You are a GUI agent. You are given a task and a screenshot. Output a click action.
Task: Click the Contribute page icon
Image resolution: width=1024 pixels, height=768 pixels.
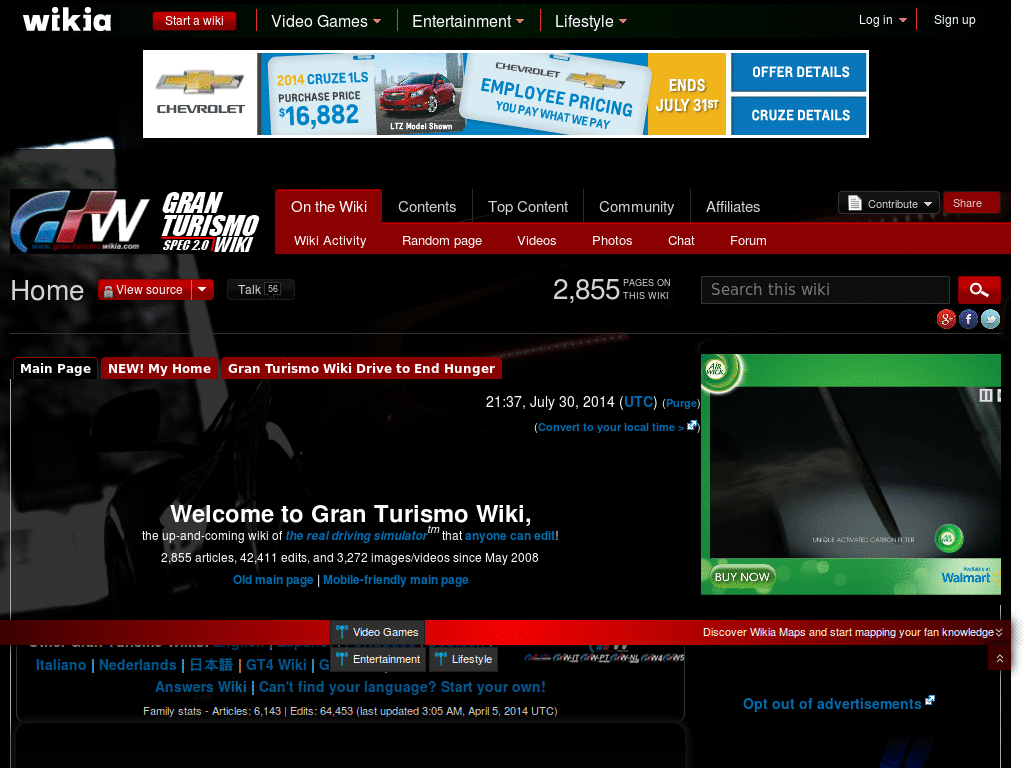click(x=855, y=201)
